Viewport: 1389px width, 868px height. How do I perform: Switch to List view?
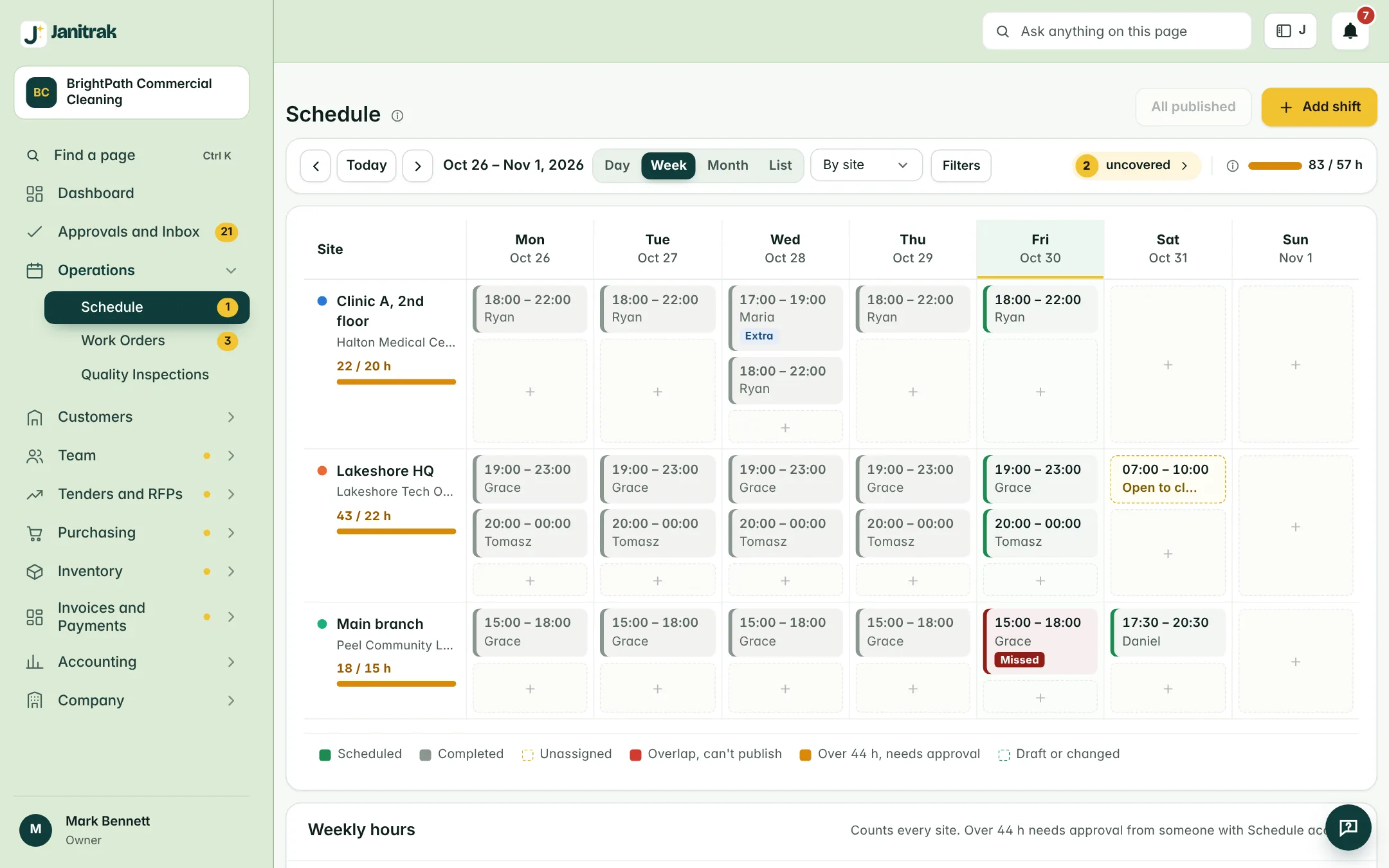[x=780, y=166]
